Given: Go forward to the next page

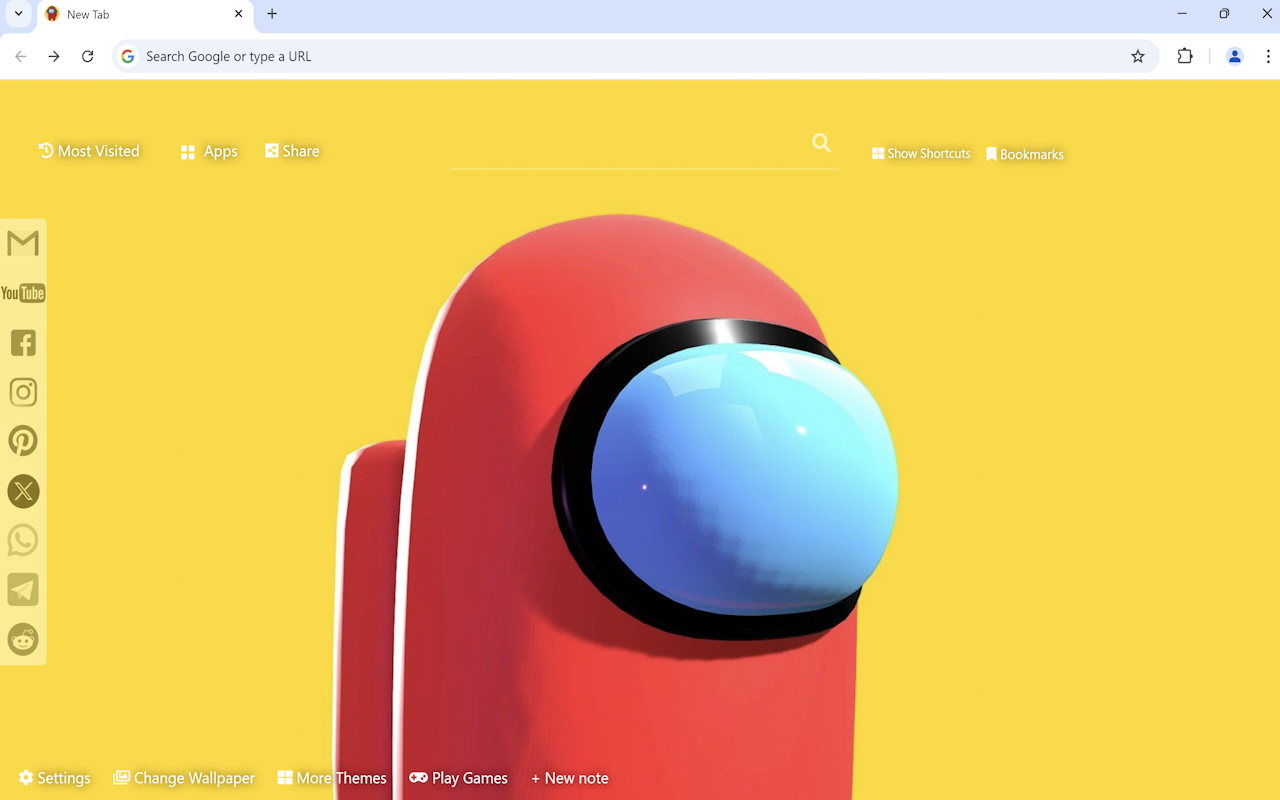Looking at the screenshot, I should click(54, 57).
